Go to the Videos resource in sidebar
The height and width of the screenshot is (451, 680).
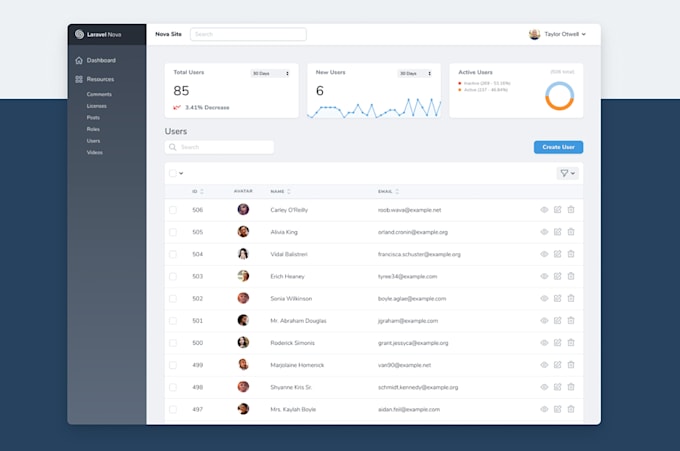tap(95, 152)
